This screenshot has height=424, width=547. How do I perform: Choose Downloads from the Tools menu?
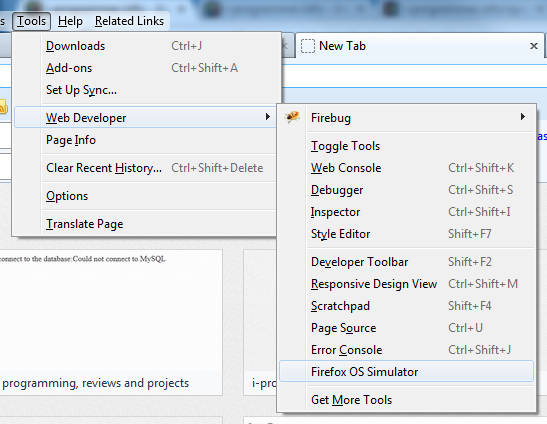tap(146, 46)
